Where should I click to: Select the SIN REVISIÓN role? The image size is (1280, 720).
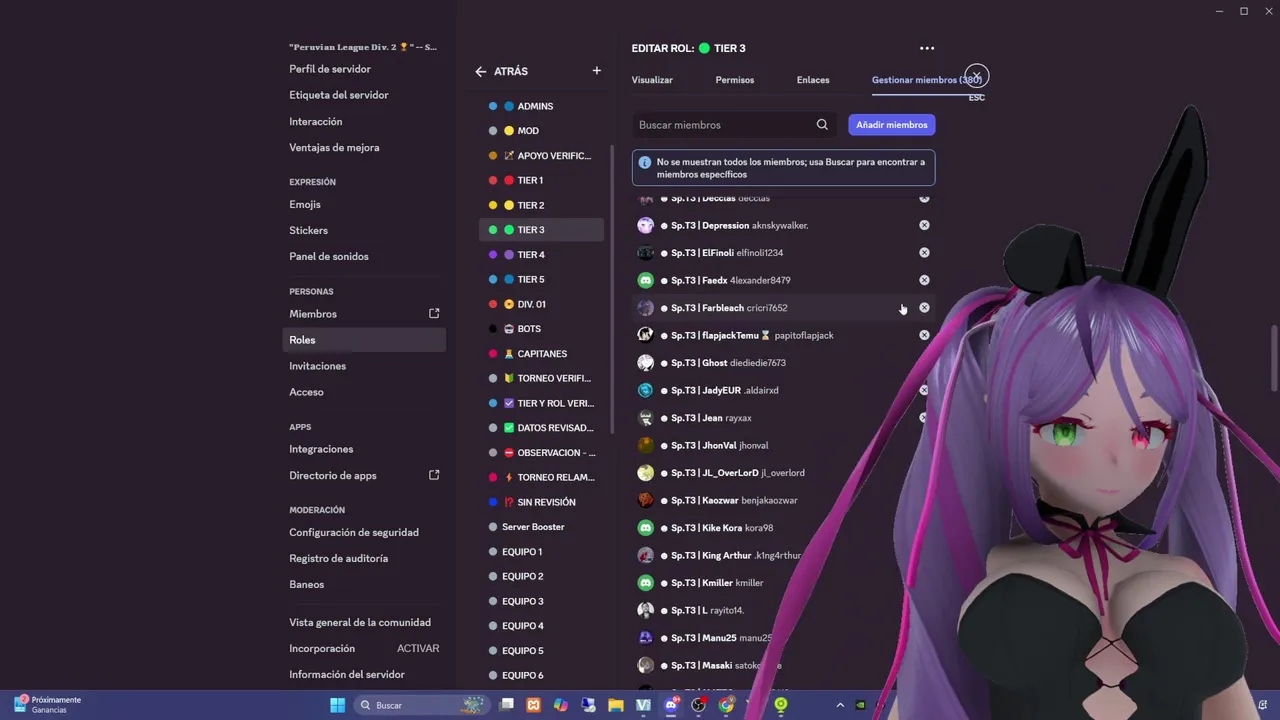click(x=541, y=502)
